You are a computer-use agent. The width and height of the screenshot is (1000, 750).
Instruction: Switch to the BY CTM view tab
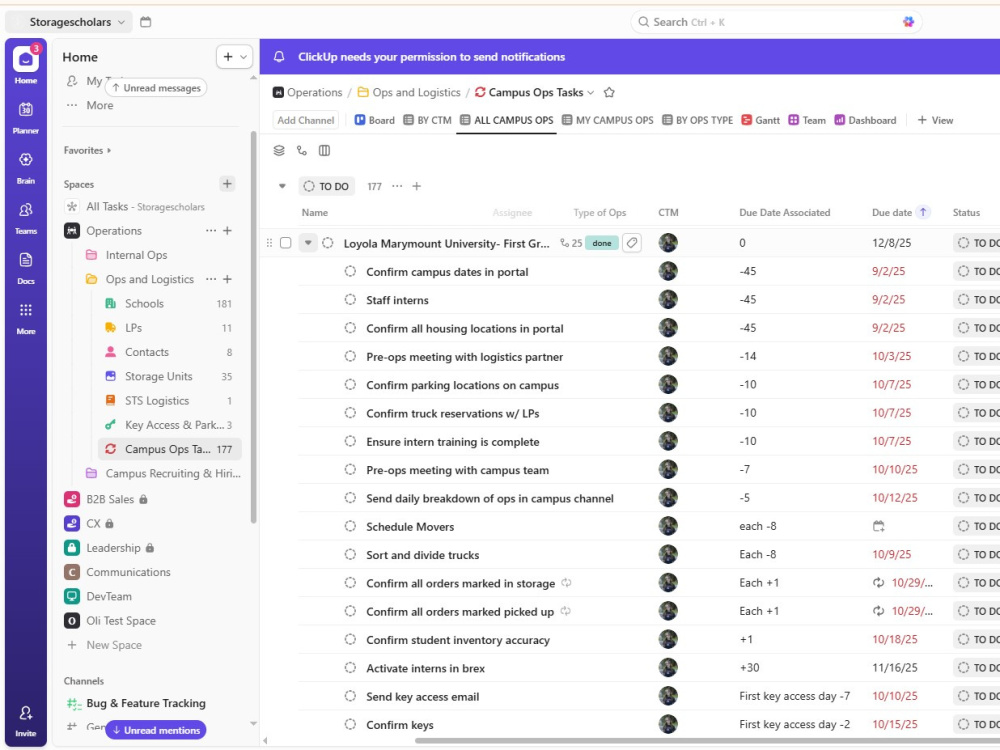[x=427, y=120]
